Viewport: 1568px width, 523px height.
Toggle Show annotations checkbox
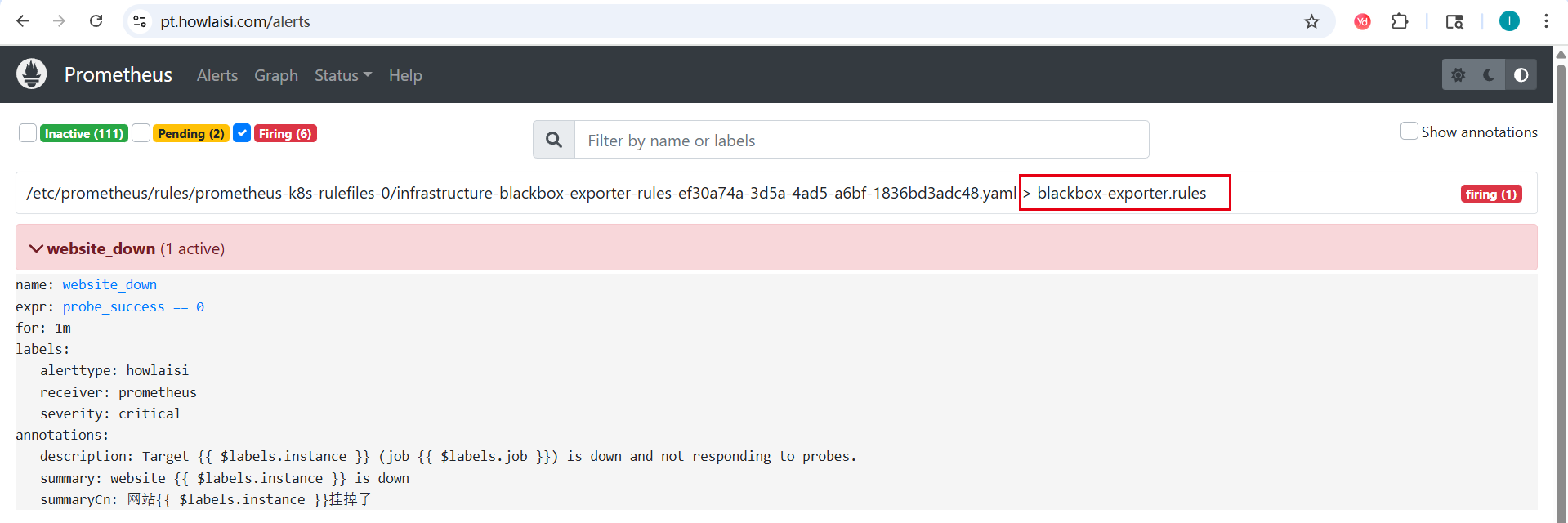tap(1409, 132)
